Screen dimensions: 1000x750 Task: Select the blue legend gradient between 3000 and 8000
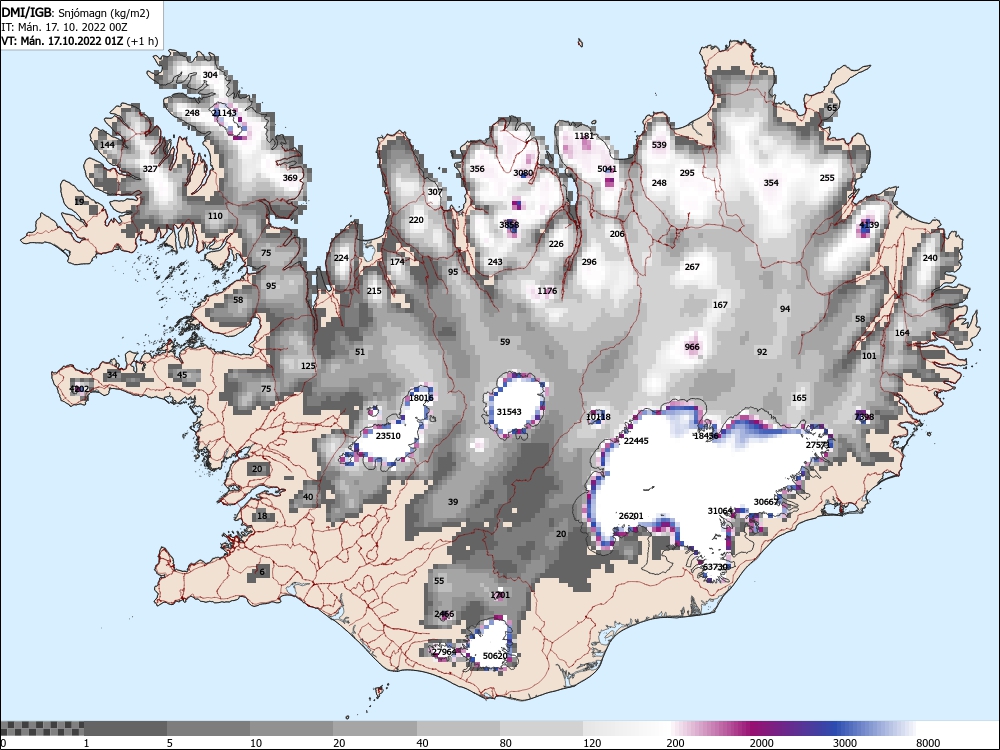tap(874, 728)
